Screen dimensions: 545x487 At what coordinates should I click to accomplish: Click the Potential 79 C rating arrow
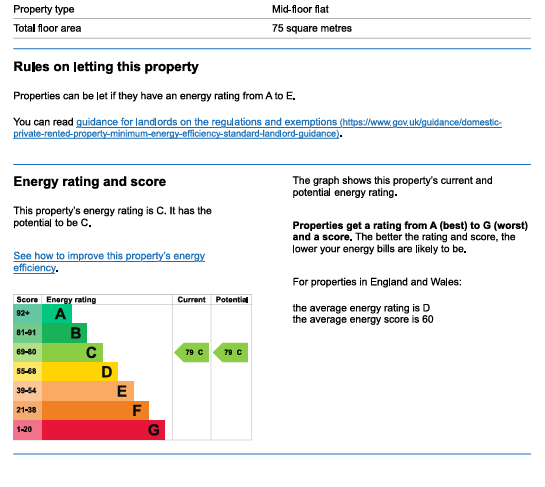[230, 352]
